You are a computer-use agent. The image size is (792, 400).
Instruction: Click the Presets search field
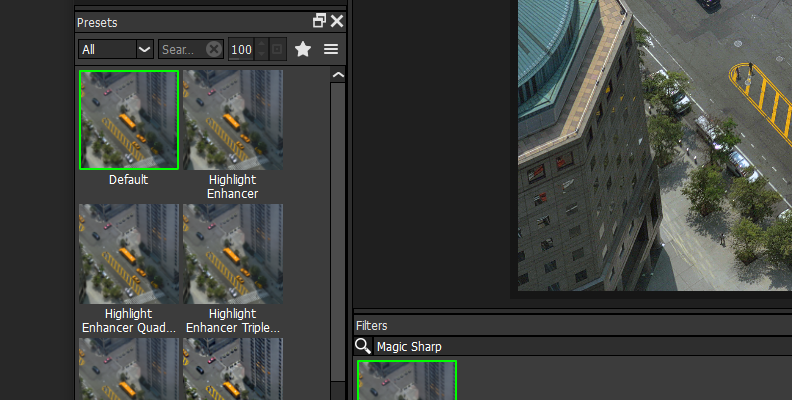(x=182, y=49)
